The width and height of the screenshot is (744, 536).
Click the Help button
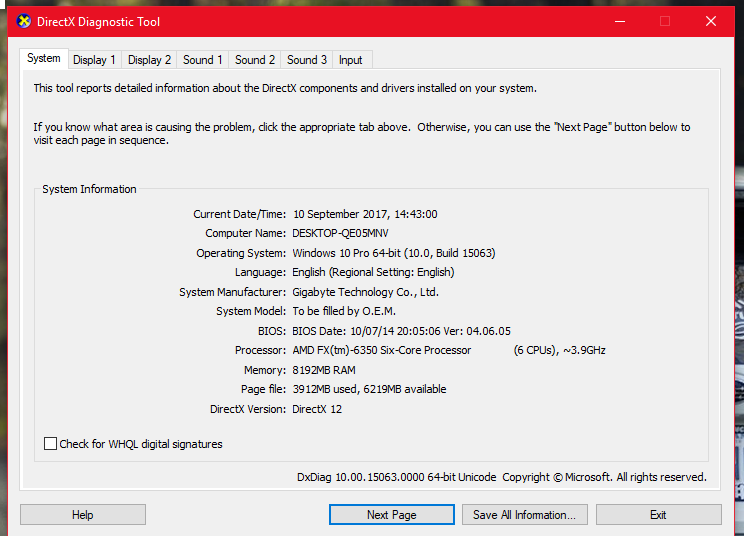tap(83, 515)
